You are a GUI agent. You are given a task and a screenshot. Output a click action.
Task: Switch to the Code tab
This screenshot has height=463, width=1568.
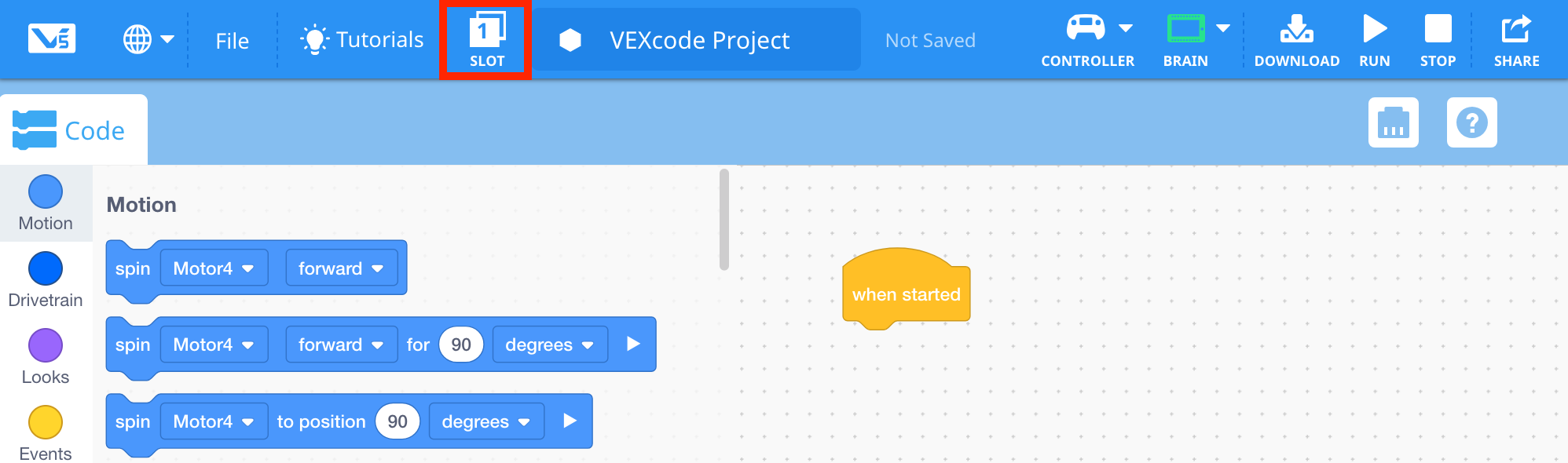tap(74, 129)
